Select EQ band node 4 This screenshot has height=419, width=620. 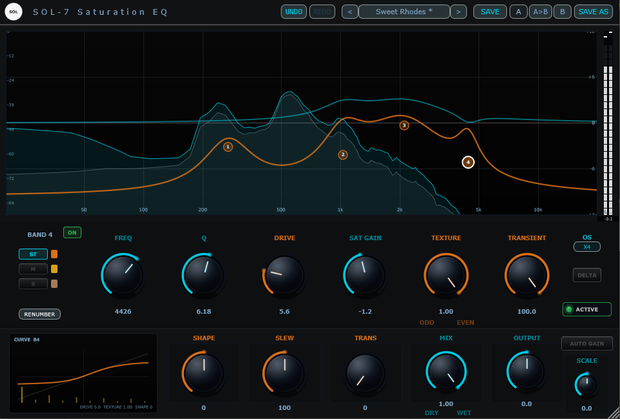click(468, 162)
